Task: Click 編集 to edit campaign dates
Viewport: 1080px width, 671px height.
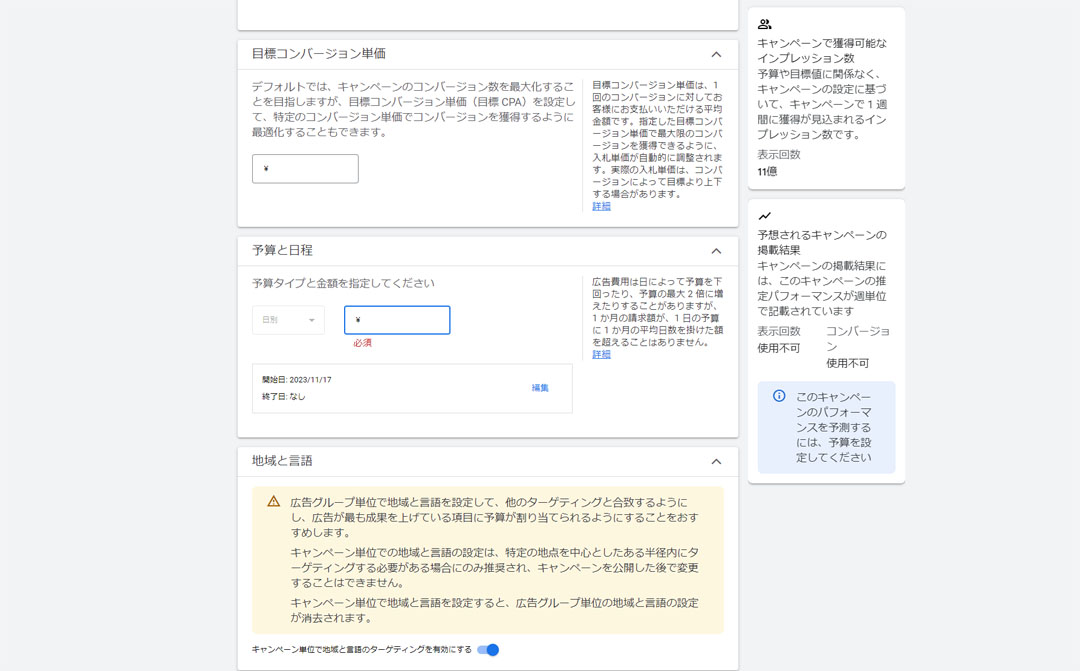Action: 540,388
